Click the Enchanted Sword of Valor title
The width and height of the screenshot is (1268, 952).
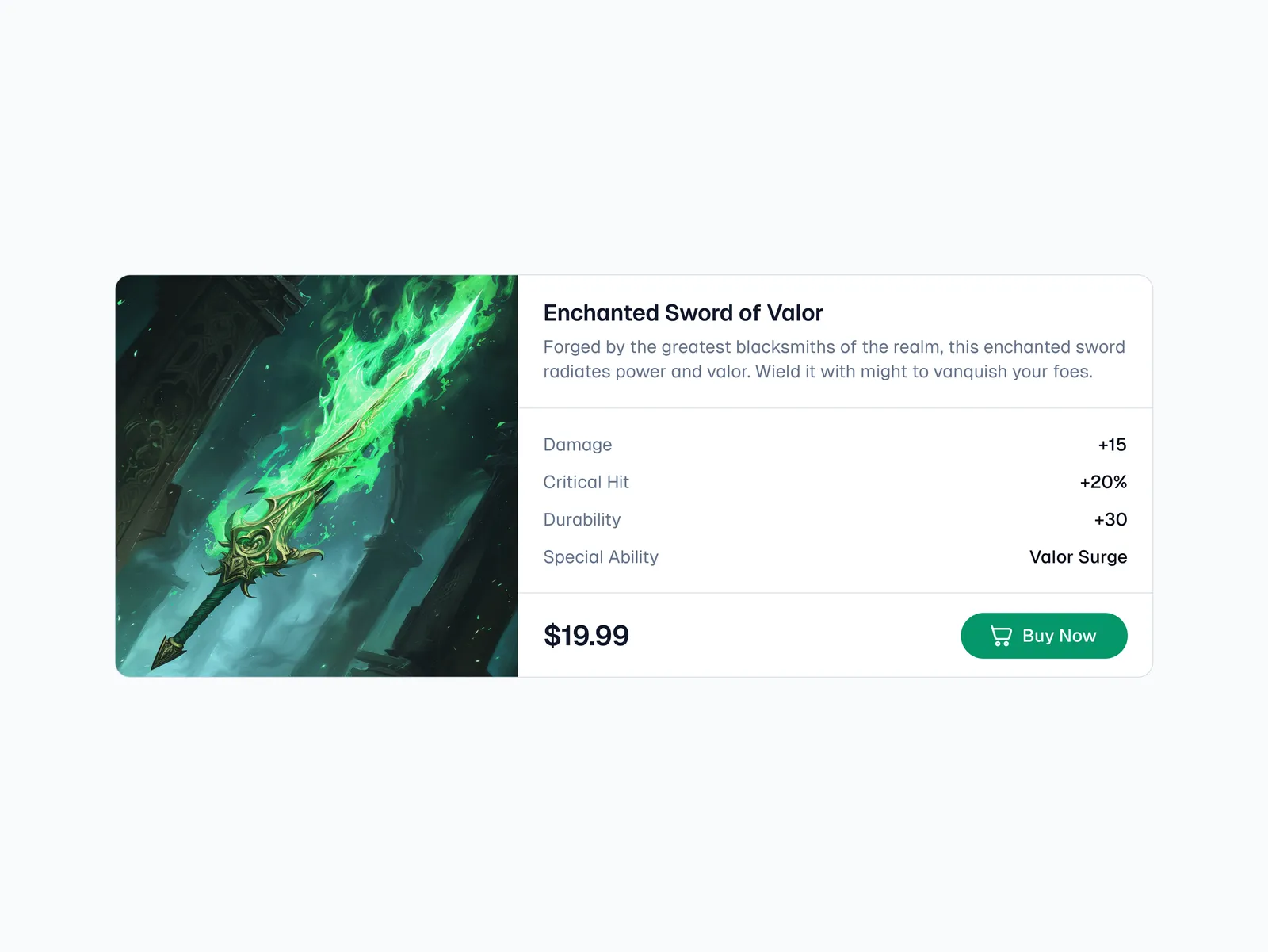point(683,313)
